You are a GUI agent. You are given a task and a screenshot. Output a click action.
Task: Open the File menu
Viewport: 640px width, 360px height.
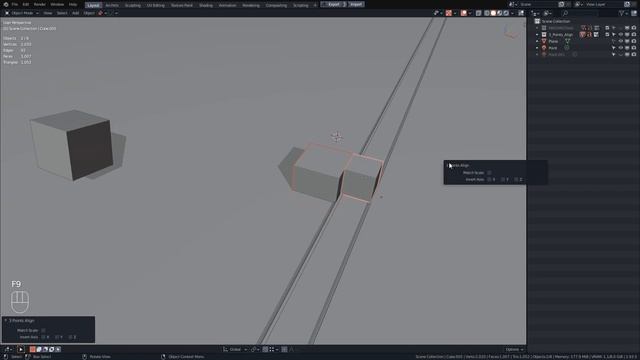point(15,4)
